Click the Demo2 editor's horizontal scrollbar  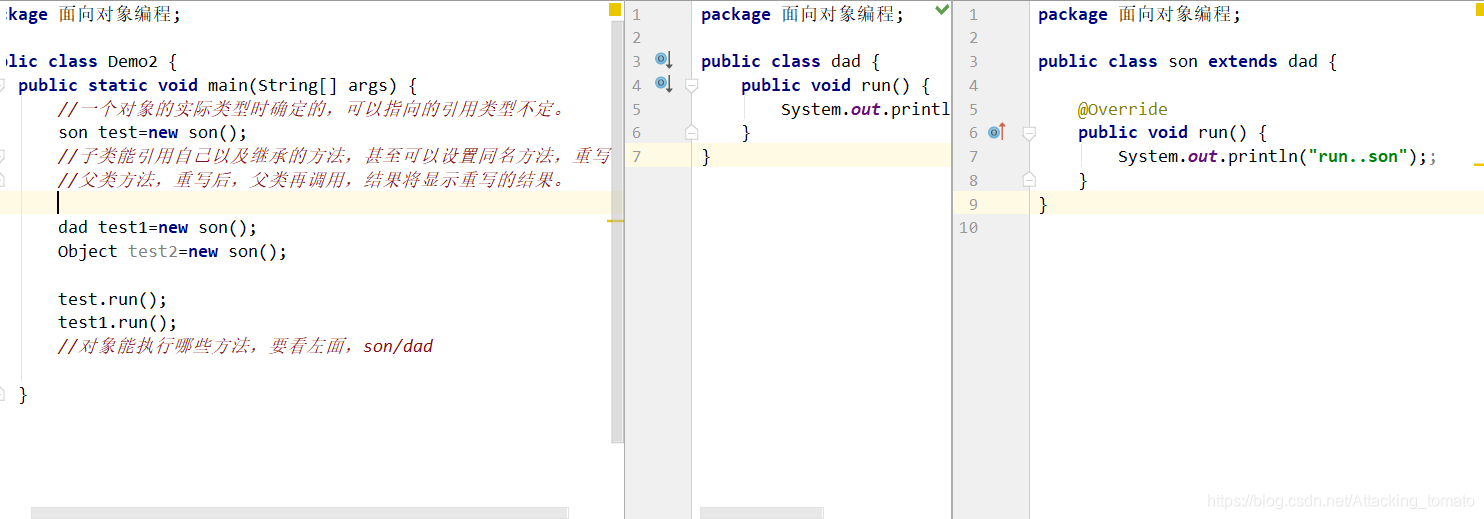(300, 512)
